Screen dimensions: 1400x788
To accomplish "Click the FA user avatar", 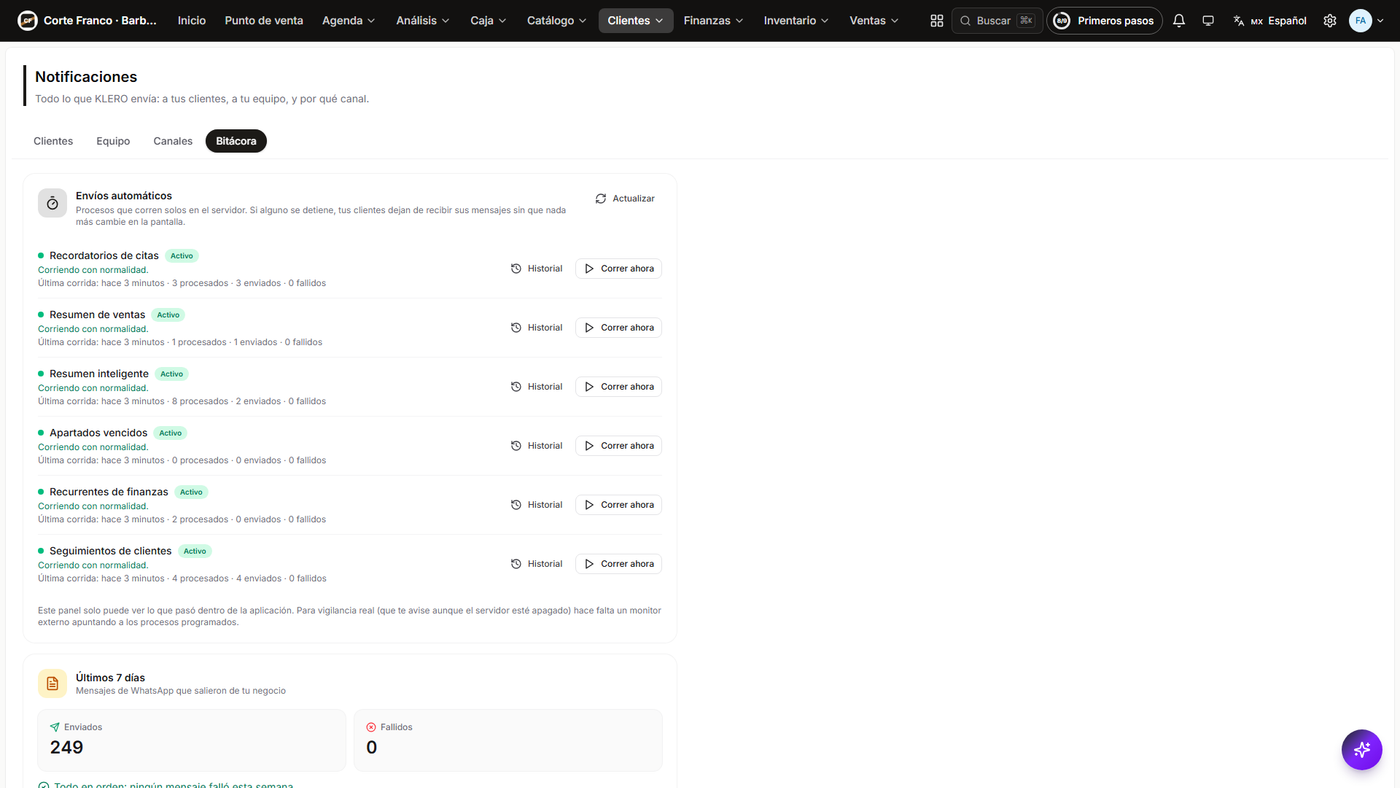I will [1360, 20].
